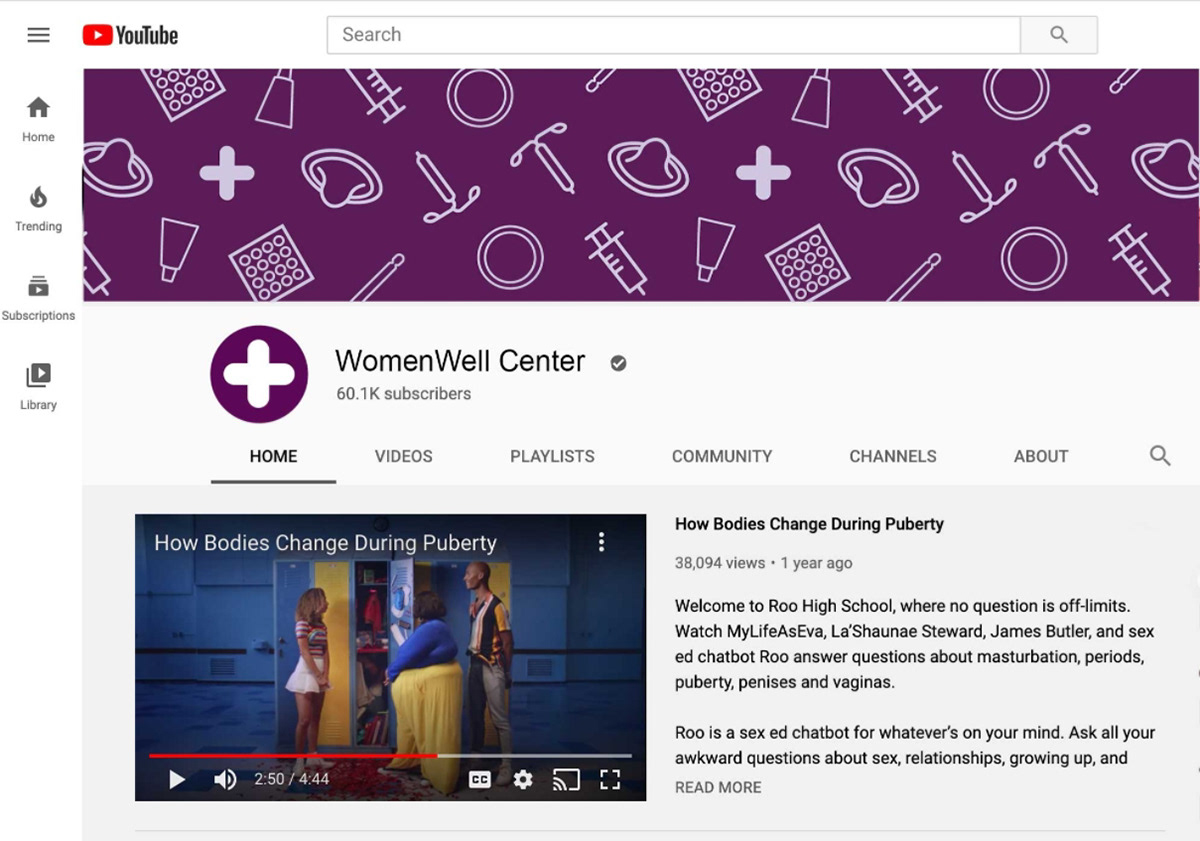
Task: Click the magnifier search button
Action: [x=1059, y=34]
